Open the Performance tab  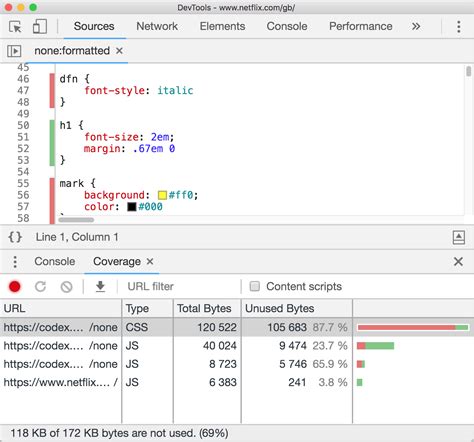pos(361,26)
